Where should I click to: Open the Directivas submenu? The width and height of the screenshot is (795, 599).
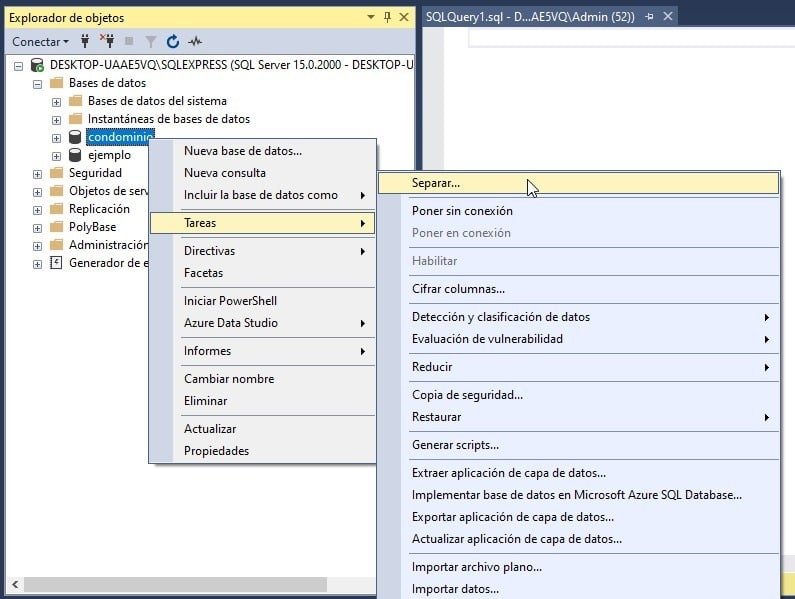(263, 251)
